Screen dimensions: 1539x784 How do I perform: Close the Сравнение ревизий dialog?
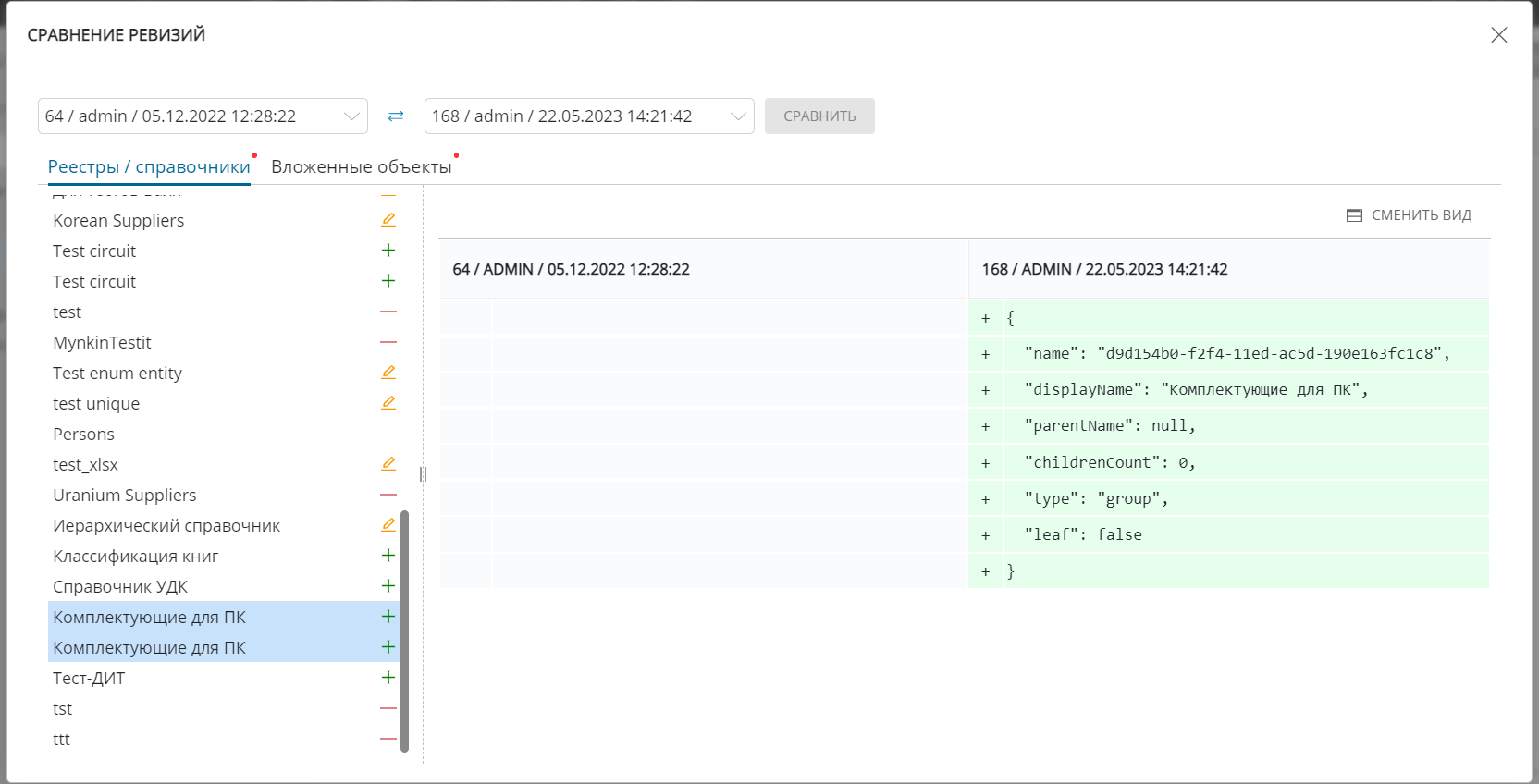1499,34
